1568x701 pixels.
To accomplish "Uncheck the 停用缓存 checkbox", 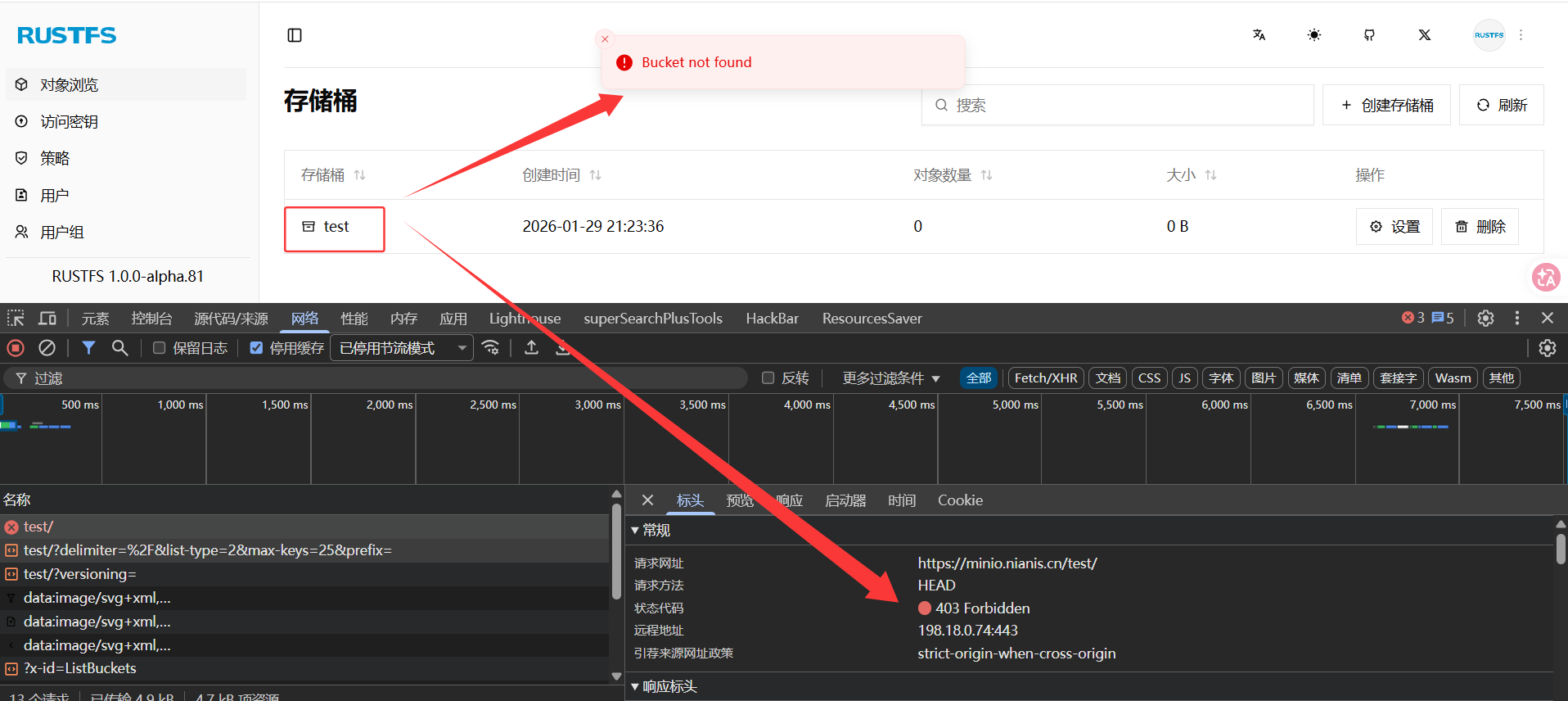I will (256, 348).
